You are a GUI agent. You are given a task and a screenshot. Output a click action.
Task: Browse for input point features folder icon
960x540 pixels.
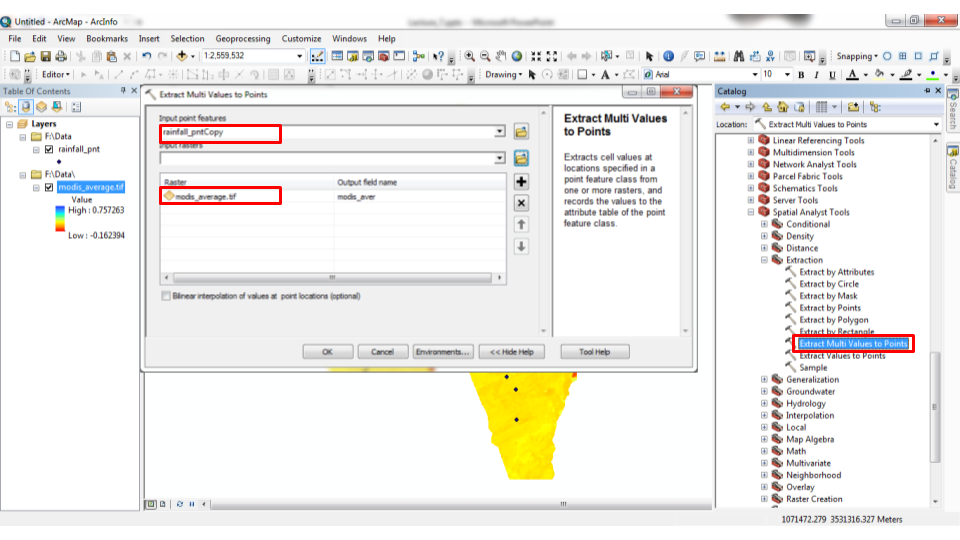[521, 132]
